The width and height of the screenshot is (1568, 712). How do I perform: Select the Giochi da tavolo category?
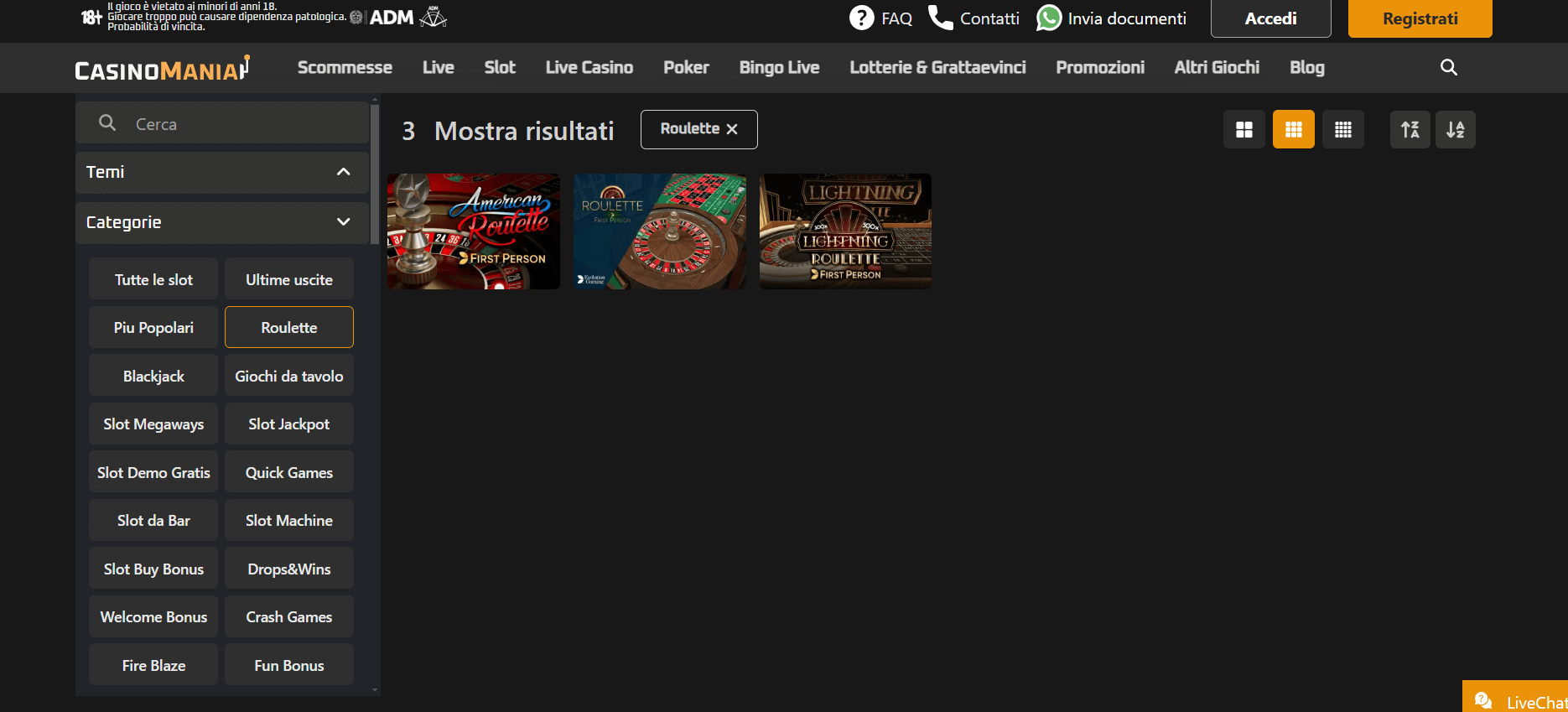click(289, 376)
